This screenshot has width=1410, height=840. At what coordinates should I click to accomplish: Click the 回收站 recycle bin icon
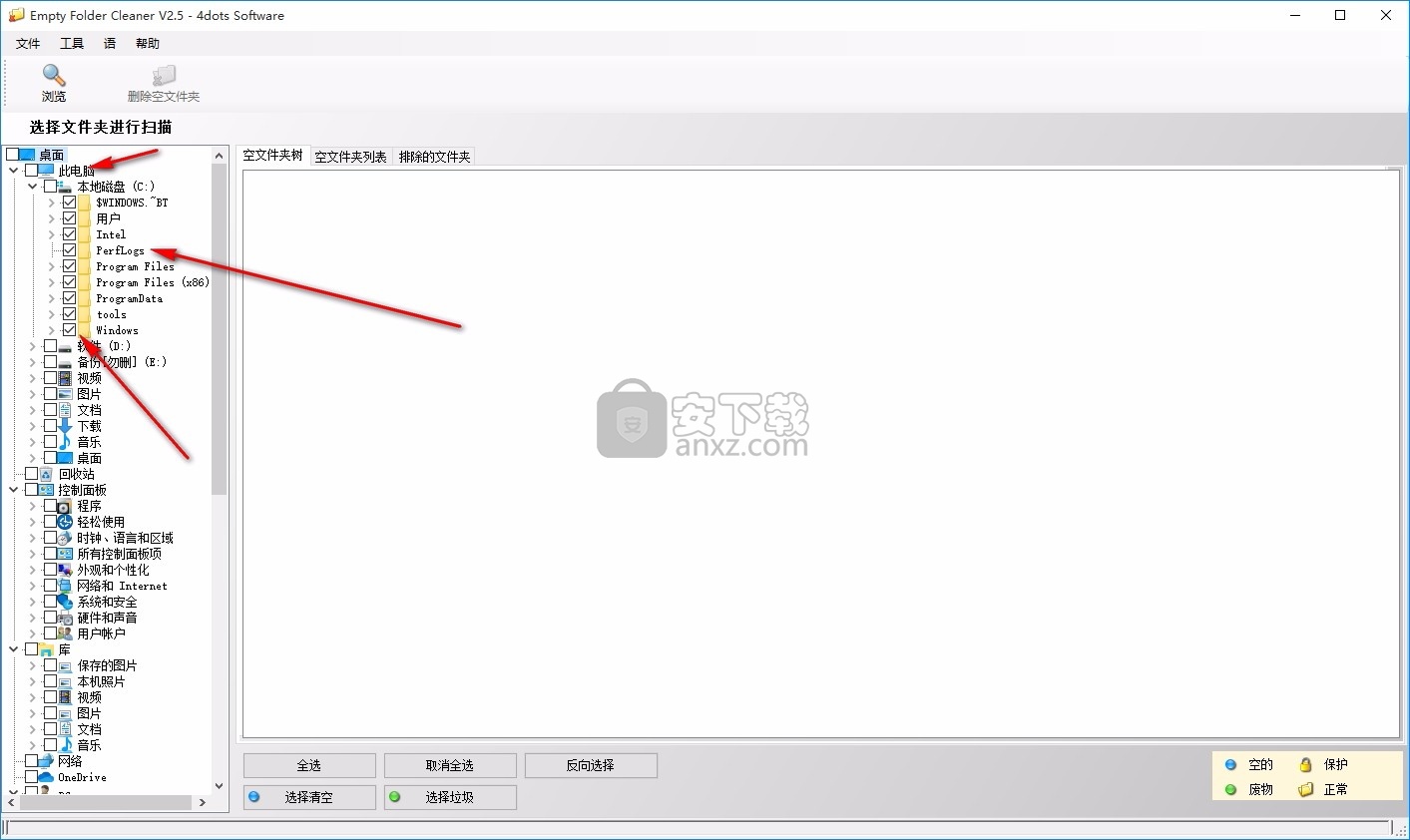coord(46,474)
